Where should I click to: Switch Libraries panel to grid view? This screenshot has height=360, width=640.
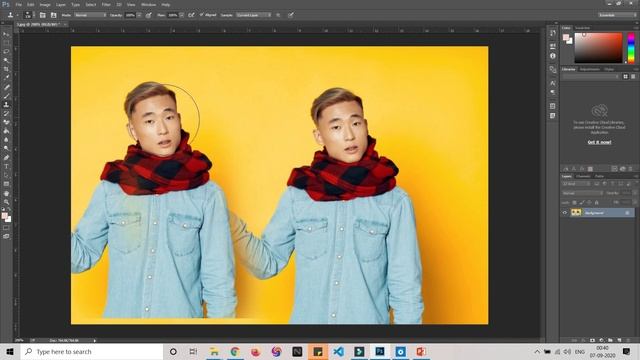[x=625, y=76]
